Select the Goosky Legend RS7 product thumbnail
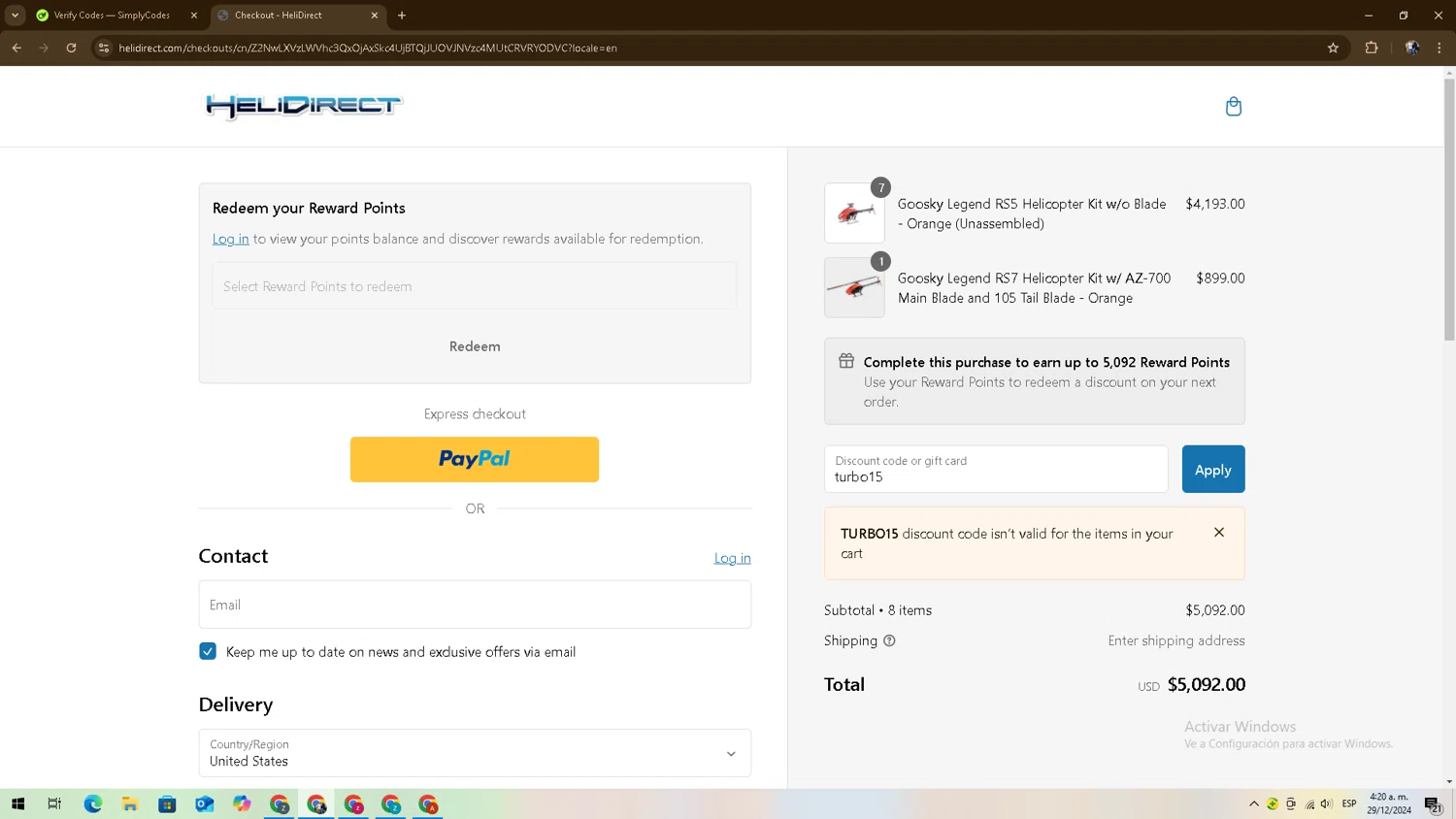The image size is (1456, 819). tap(854, 287)
